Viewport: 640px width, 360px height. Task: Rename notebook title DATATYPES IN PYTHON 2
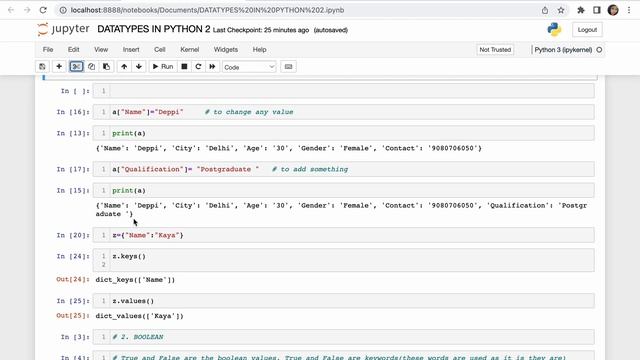[x=154, y=29]
